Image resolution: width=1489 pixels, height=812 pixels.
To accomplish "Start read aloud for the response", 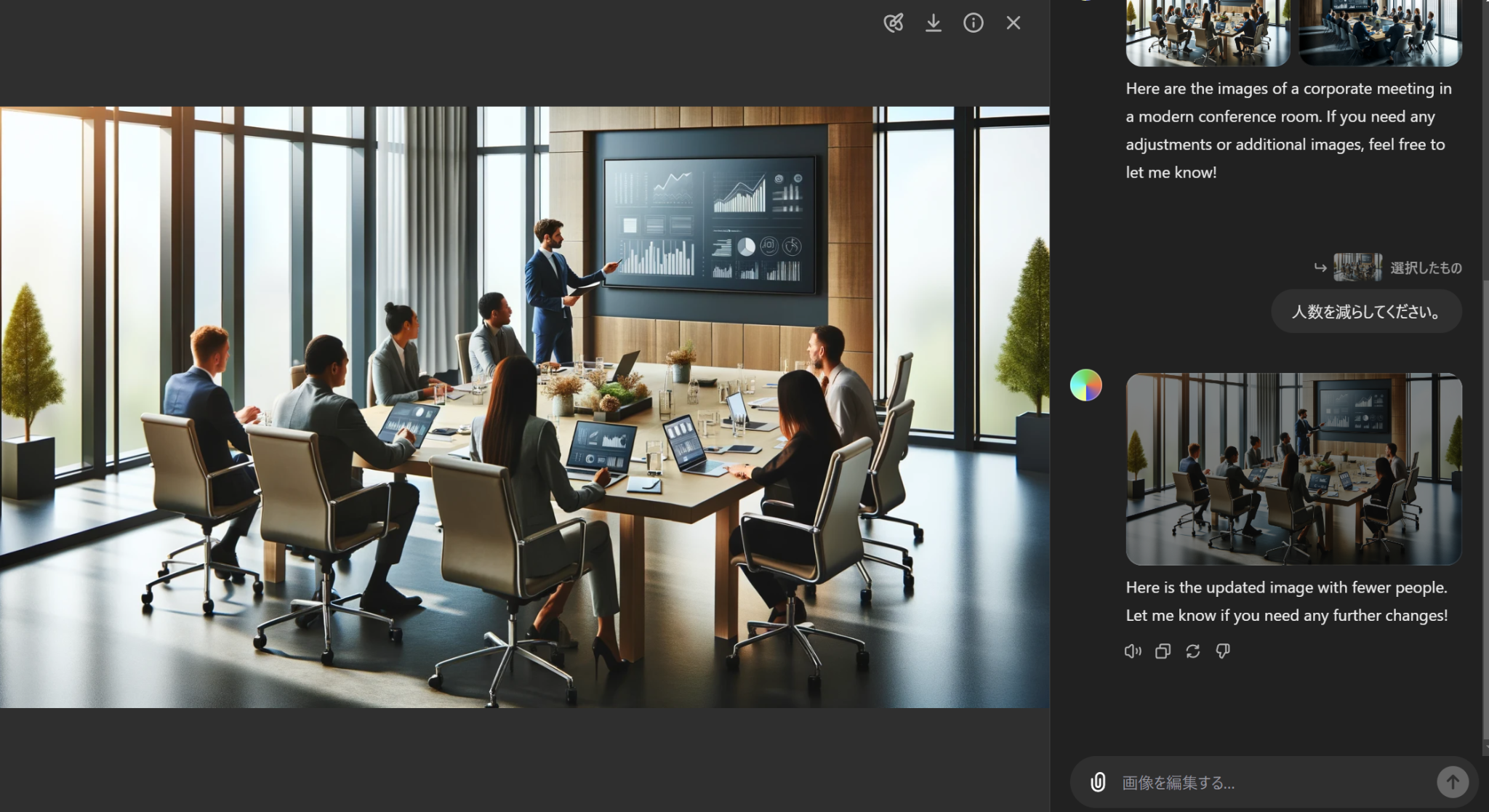I will tap(1132, 651).
